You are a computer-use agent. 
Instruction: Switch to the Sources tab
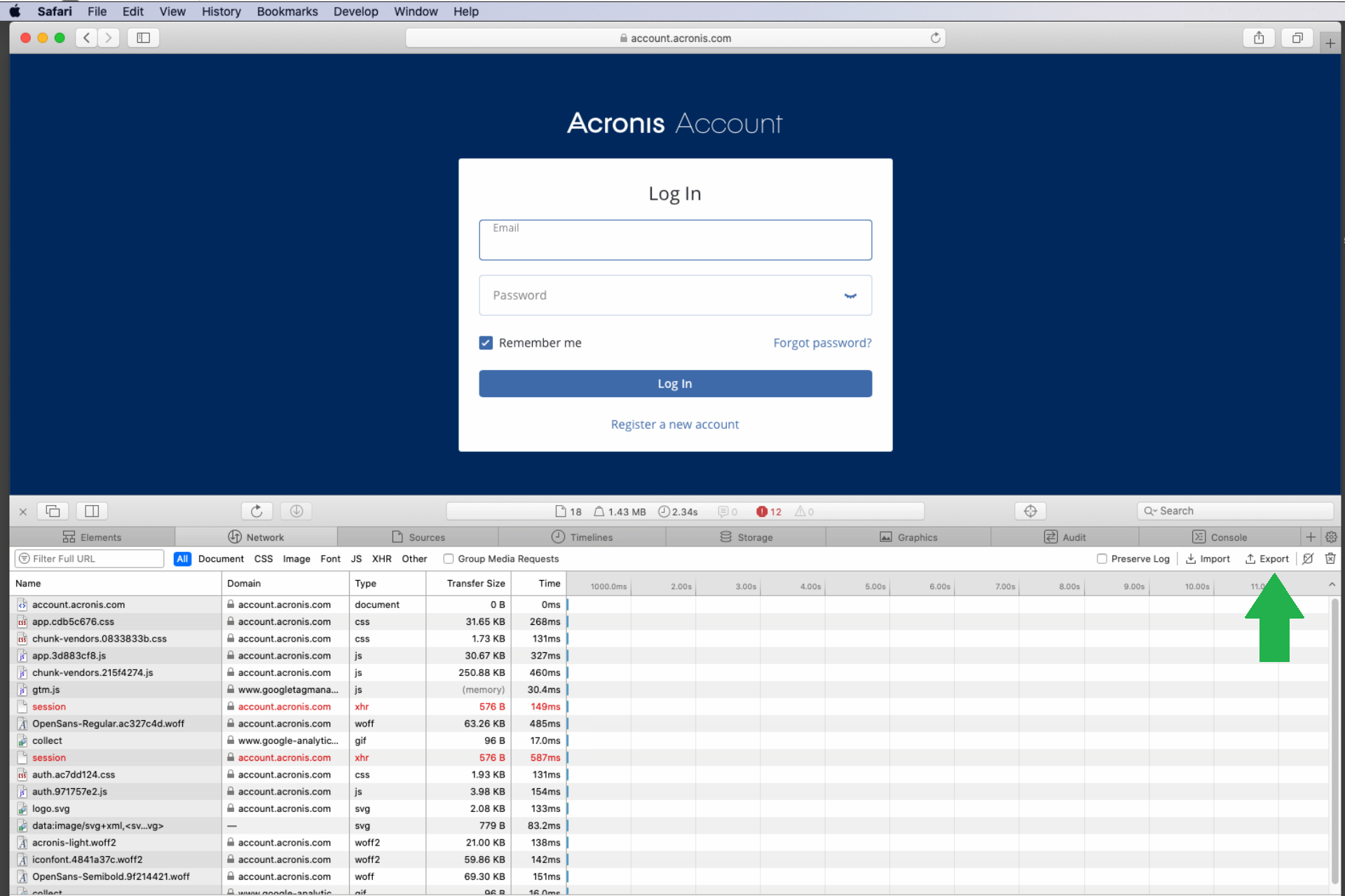418,537
